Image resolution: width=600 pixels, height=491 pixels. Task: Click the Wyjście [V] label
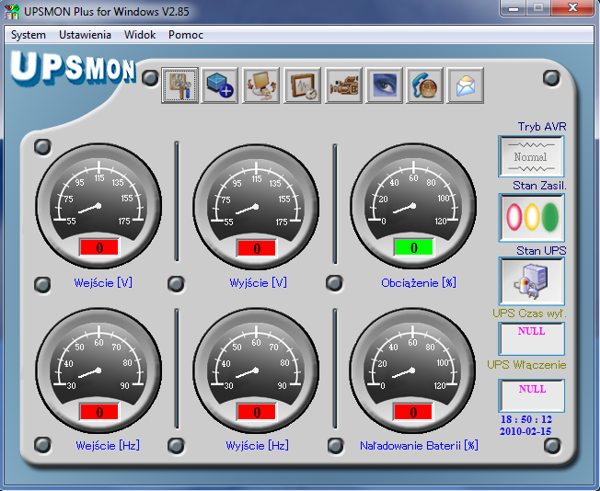258,283
